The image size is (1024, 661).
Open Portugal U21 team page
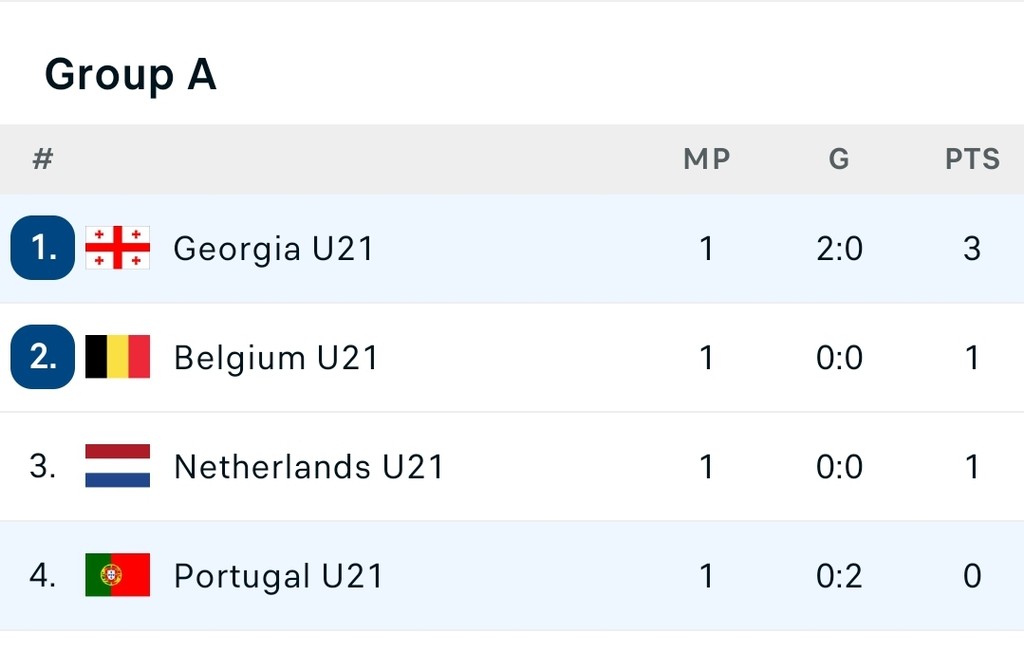278,576
